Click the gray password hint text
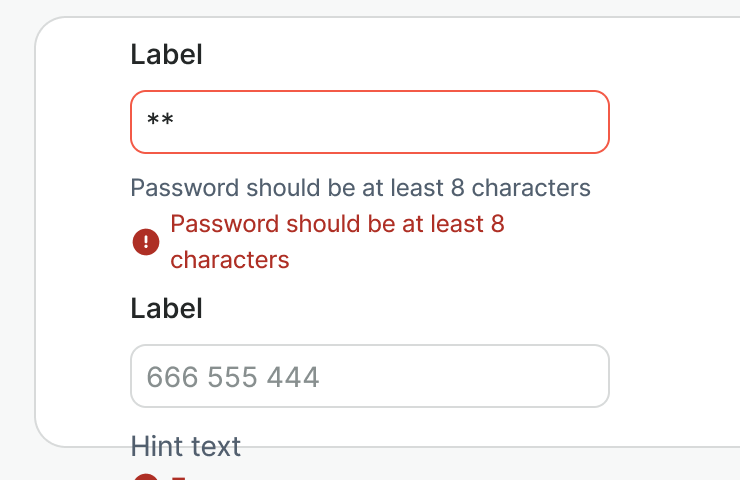 360,188
